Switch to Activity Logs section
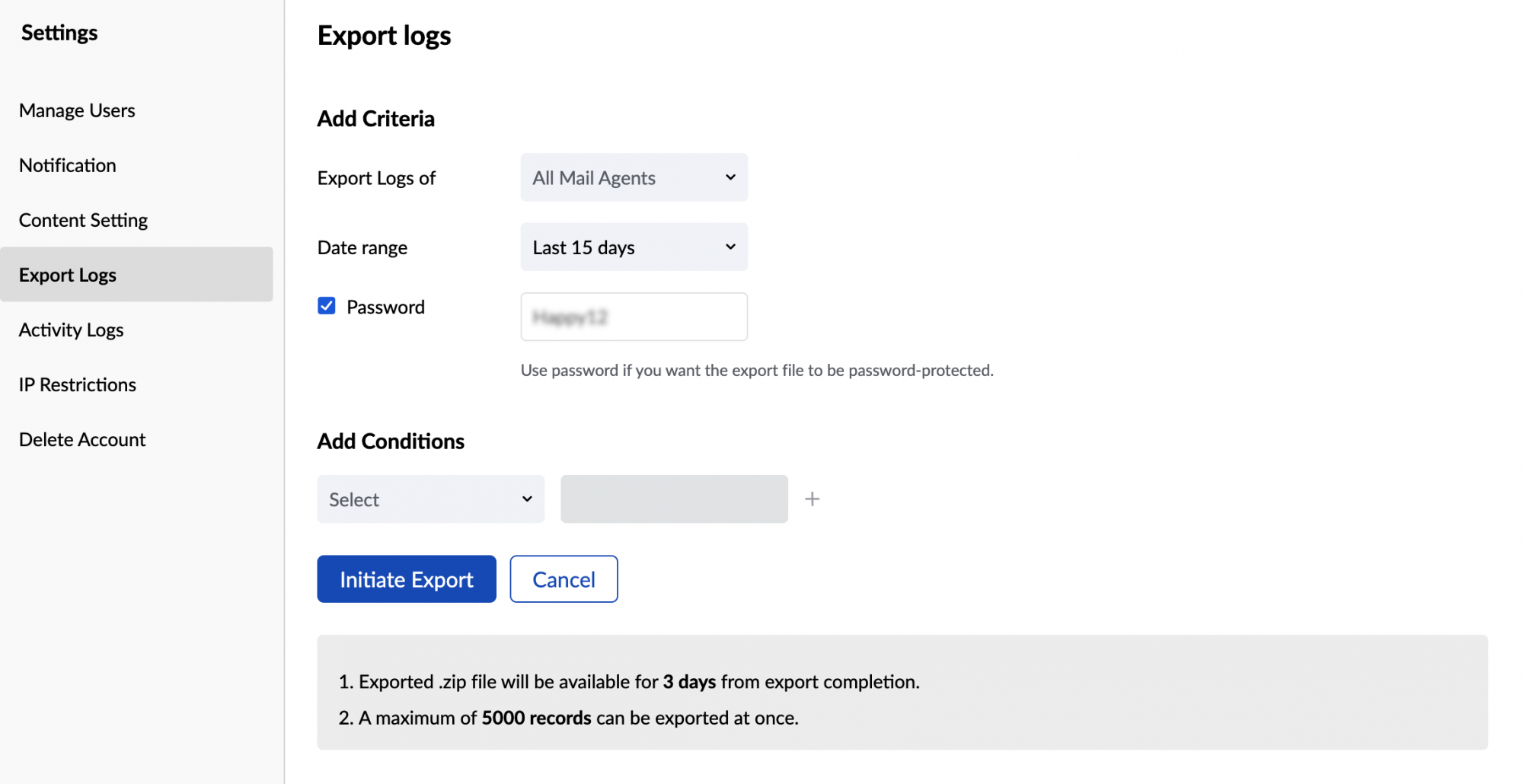The image size is (1523, 784). click(x=71, y=329)
